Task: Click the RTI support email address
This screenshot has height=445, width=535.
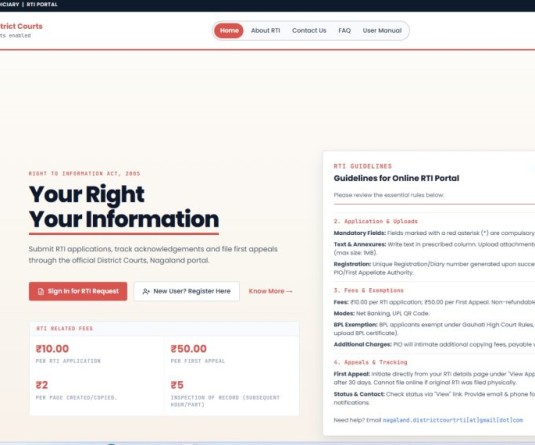Action: (453, 420)
